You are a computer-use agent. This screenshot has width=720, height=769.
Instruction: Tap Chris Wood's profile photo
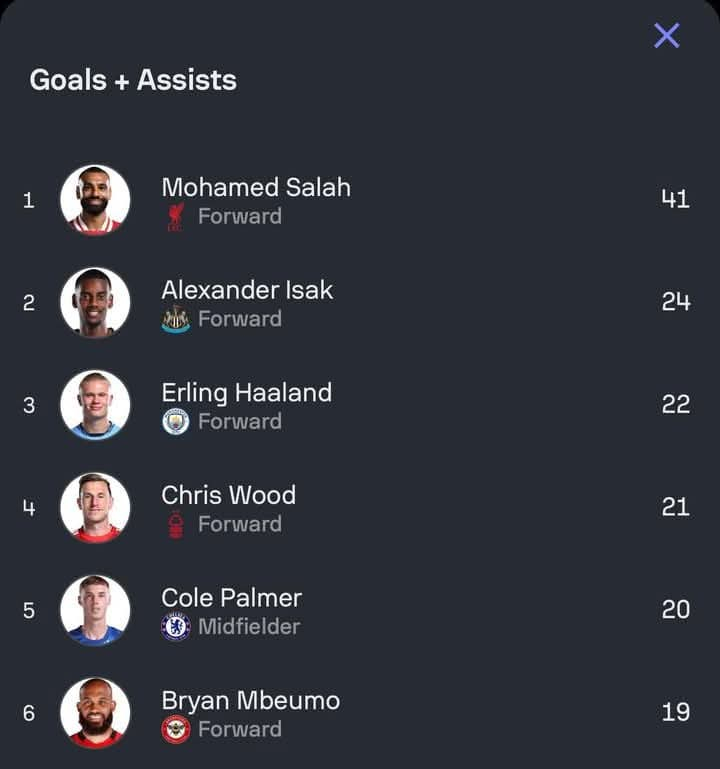pos(95,508)
